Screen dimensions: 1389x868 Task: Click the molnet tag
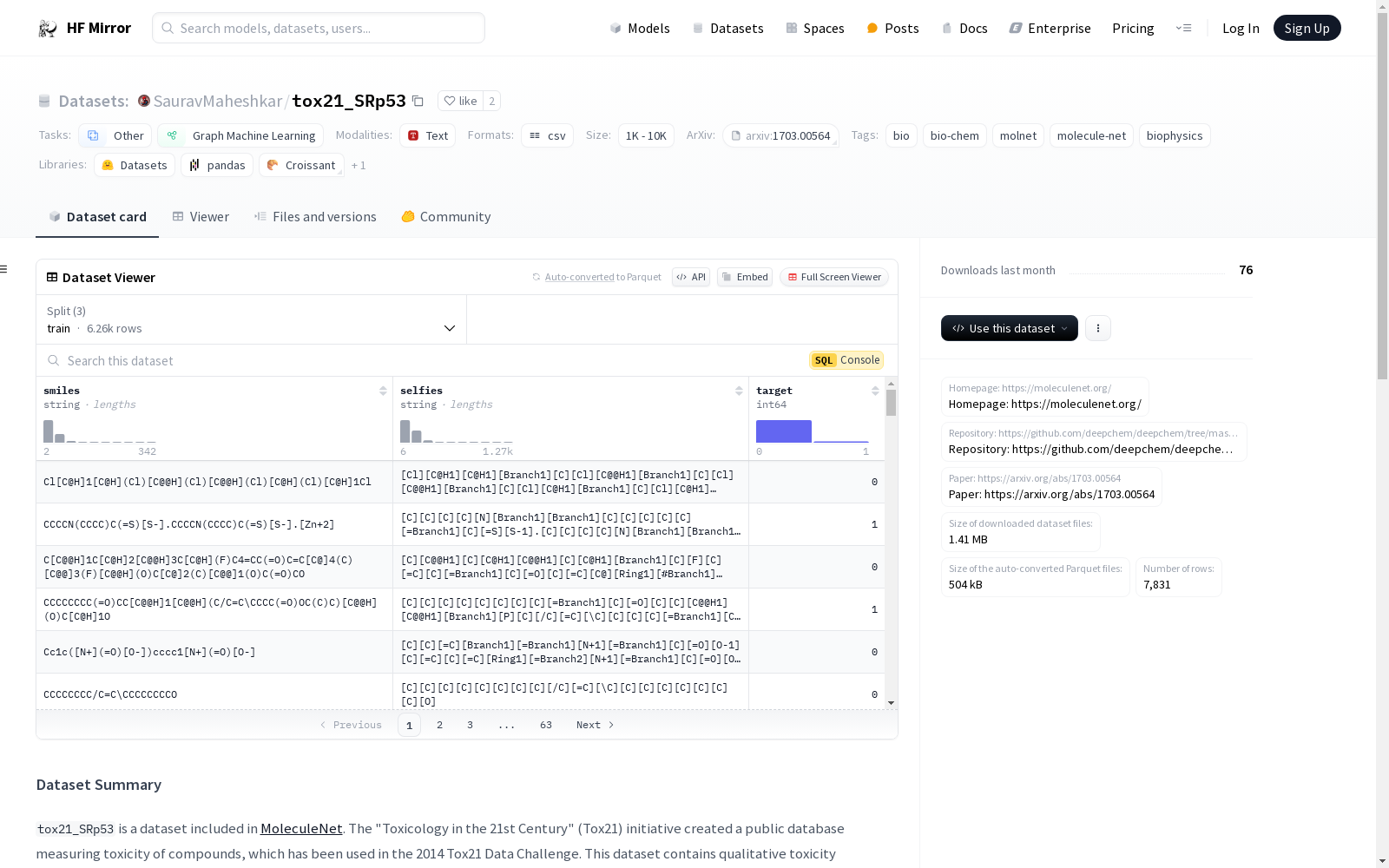(1018, 135)
